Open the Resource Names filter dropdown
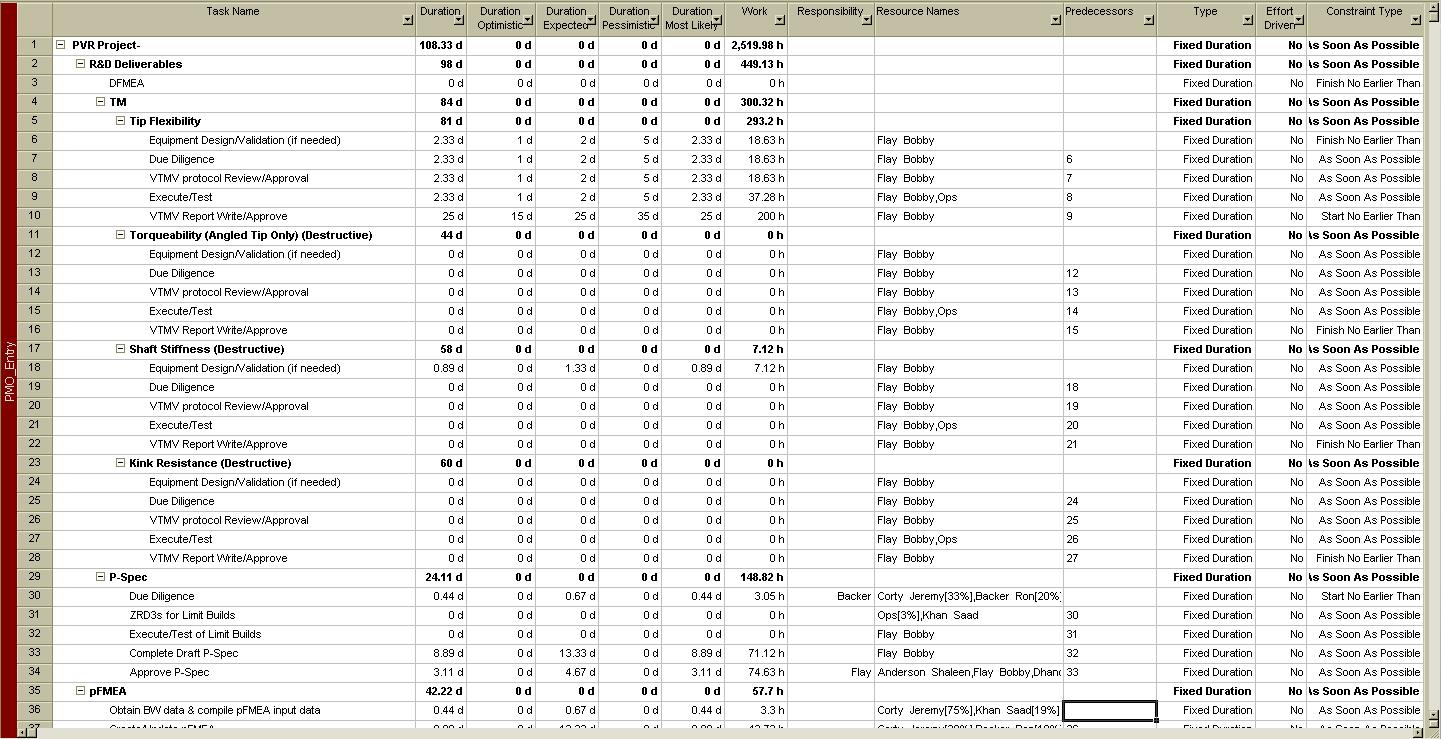1441x739 pixels. (x=1056, y=20)
